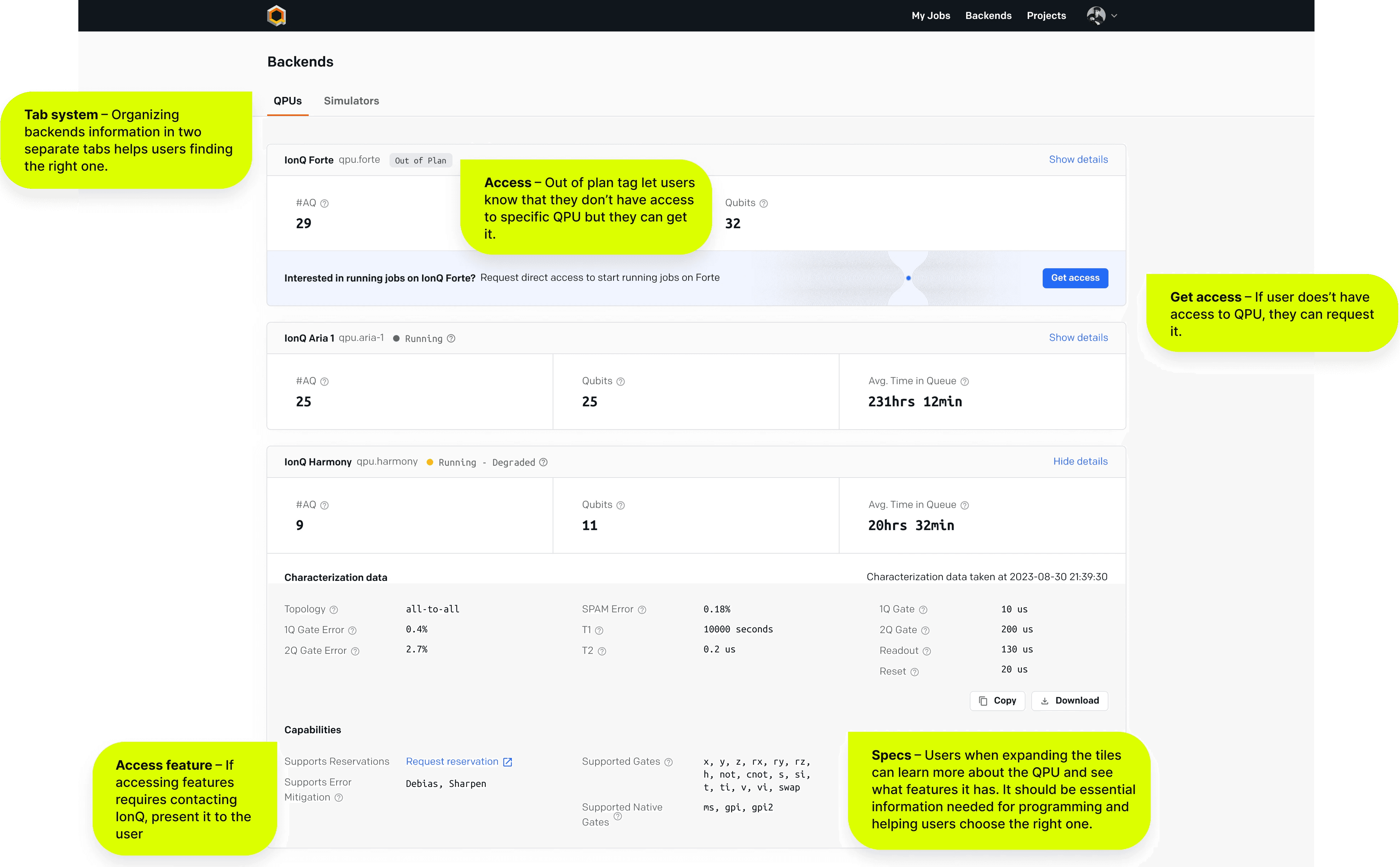Screen dimensions: 1400x867
Task: Click the '0.18%' SPAM Error value
Action: pos(716,609)
